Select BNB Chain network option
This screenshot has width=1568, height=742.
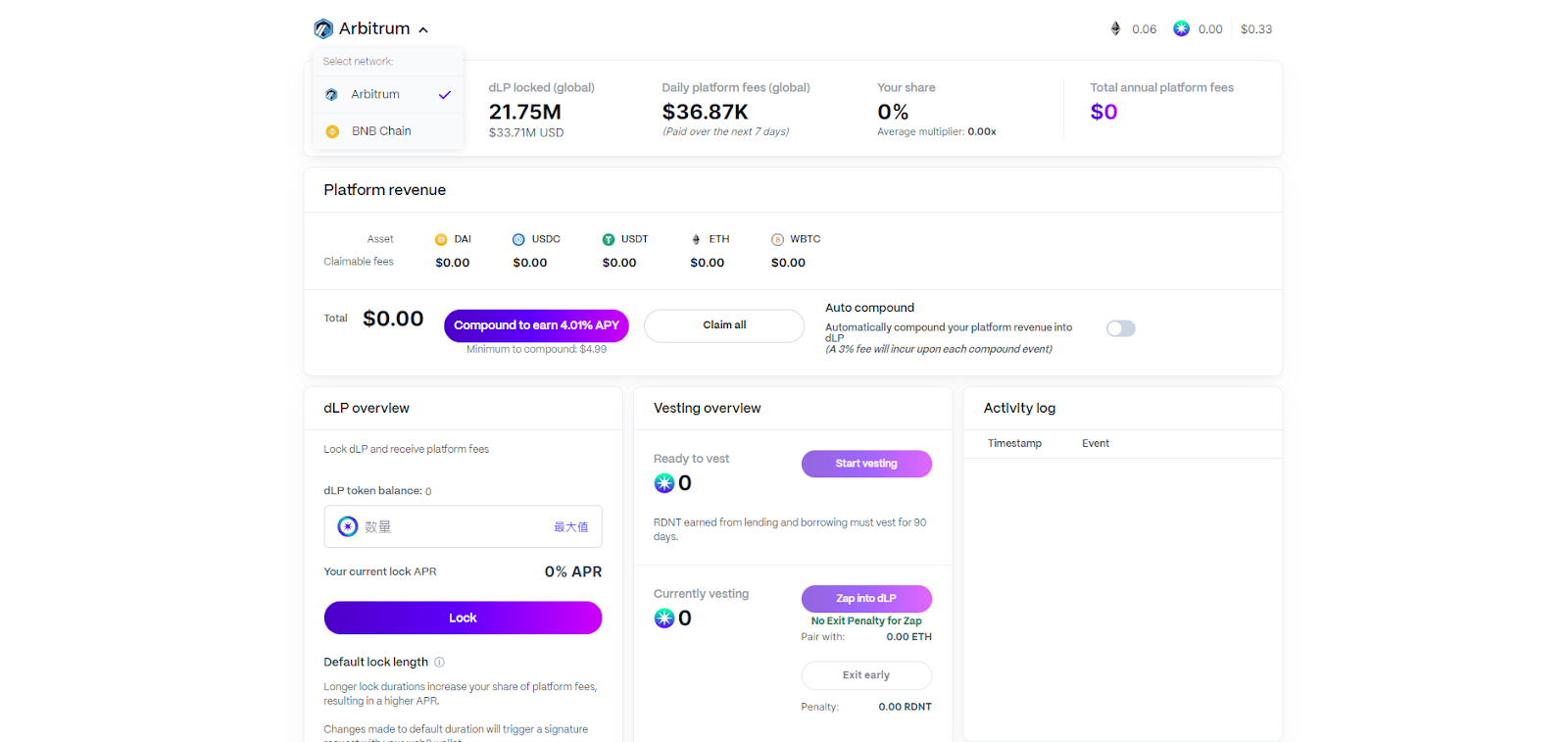click(x=388, y=131)
